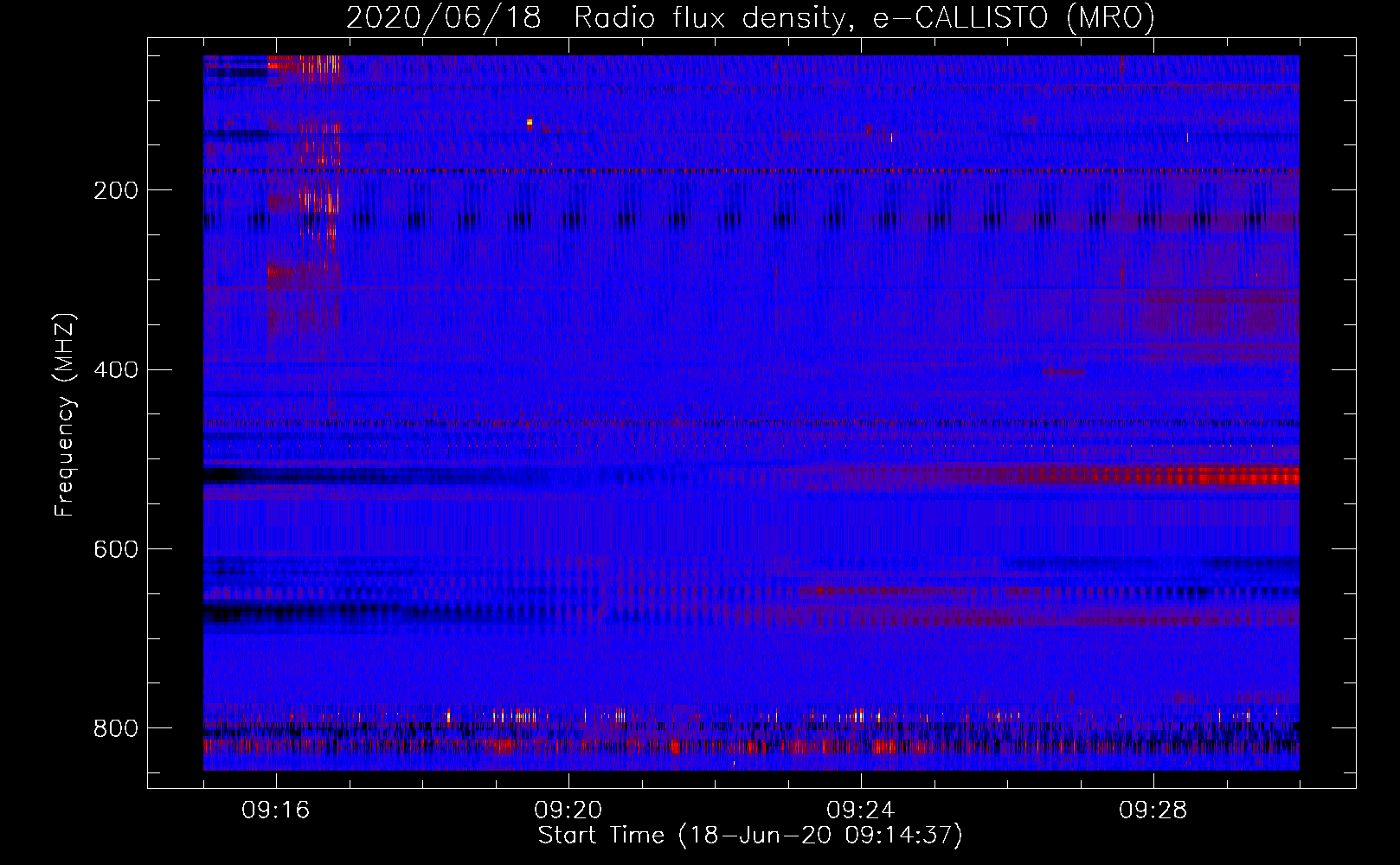
Task: Click the bright yellow burst near 09:16 around 200 MHz
Action: click(x=318, y=200)
